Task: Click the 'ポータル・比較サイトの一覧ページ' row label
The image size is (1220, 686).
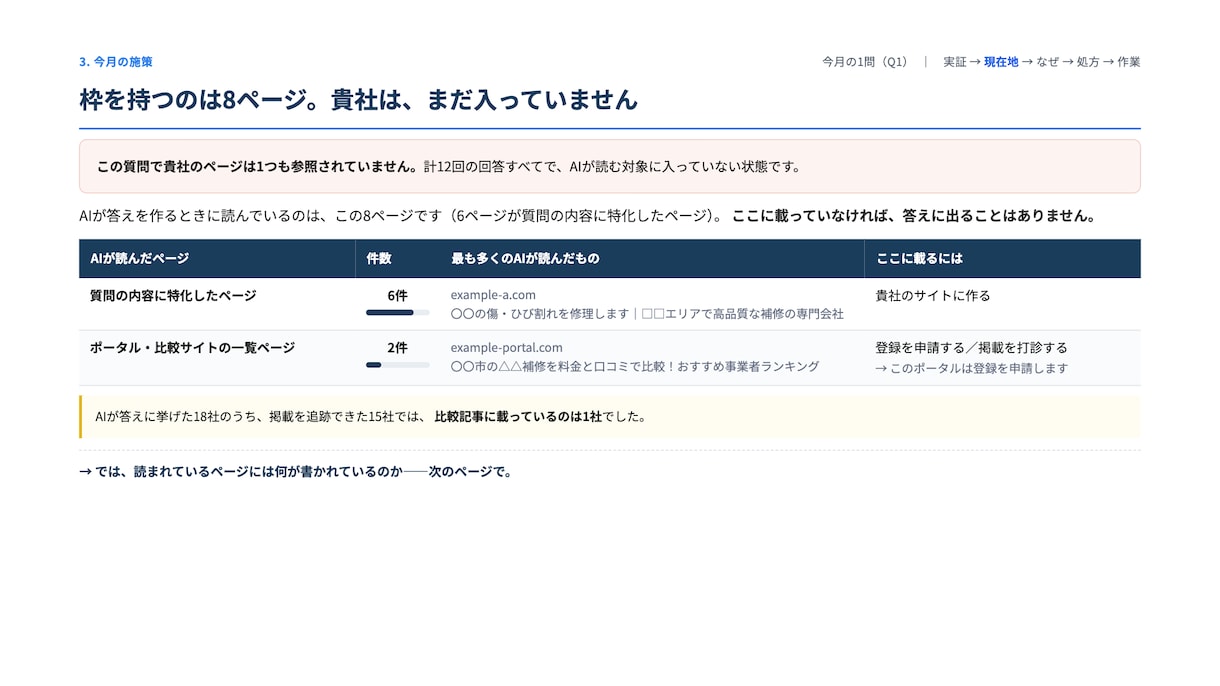Action: pyautogui.click(x=193, y=348)
